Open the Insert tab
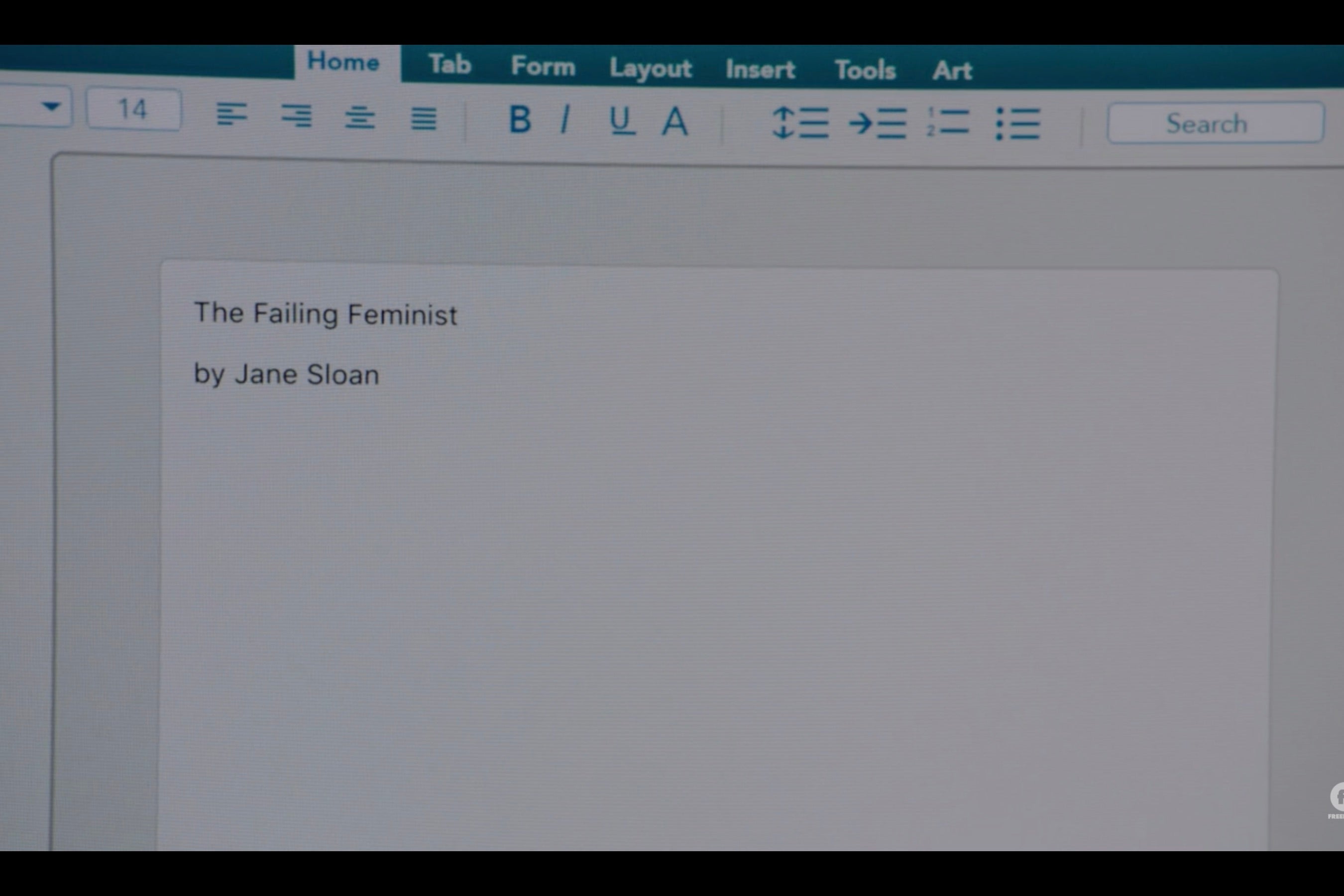Viewport: 1344px width, 896px height. [x=760, y=70]
